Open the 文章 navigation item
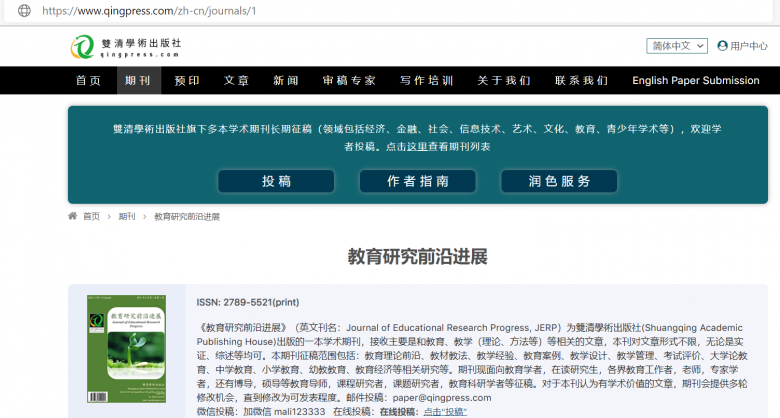The height and width of the screenshot is (418, 780). [x=237, y=81]
